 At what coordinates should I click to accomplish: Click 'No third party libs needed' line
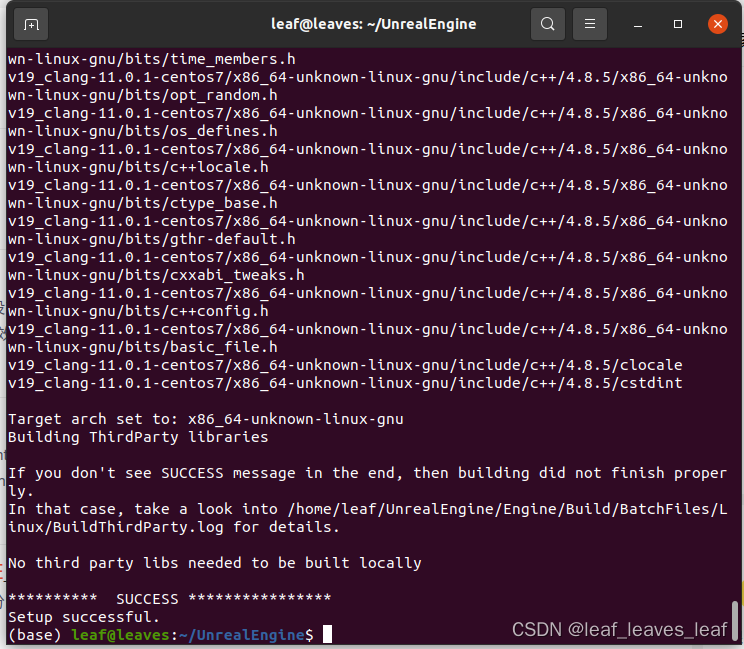point(214,563)
